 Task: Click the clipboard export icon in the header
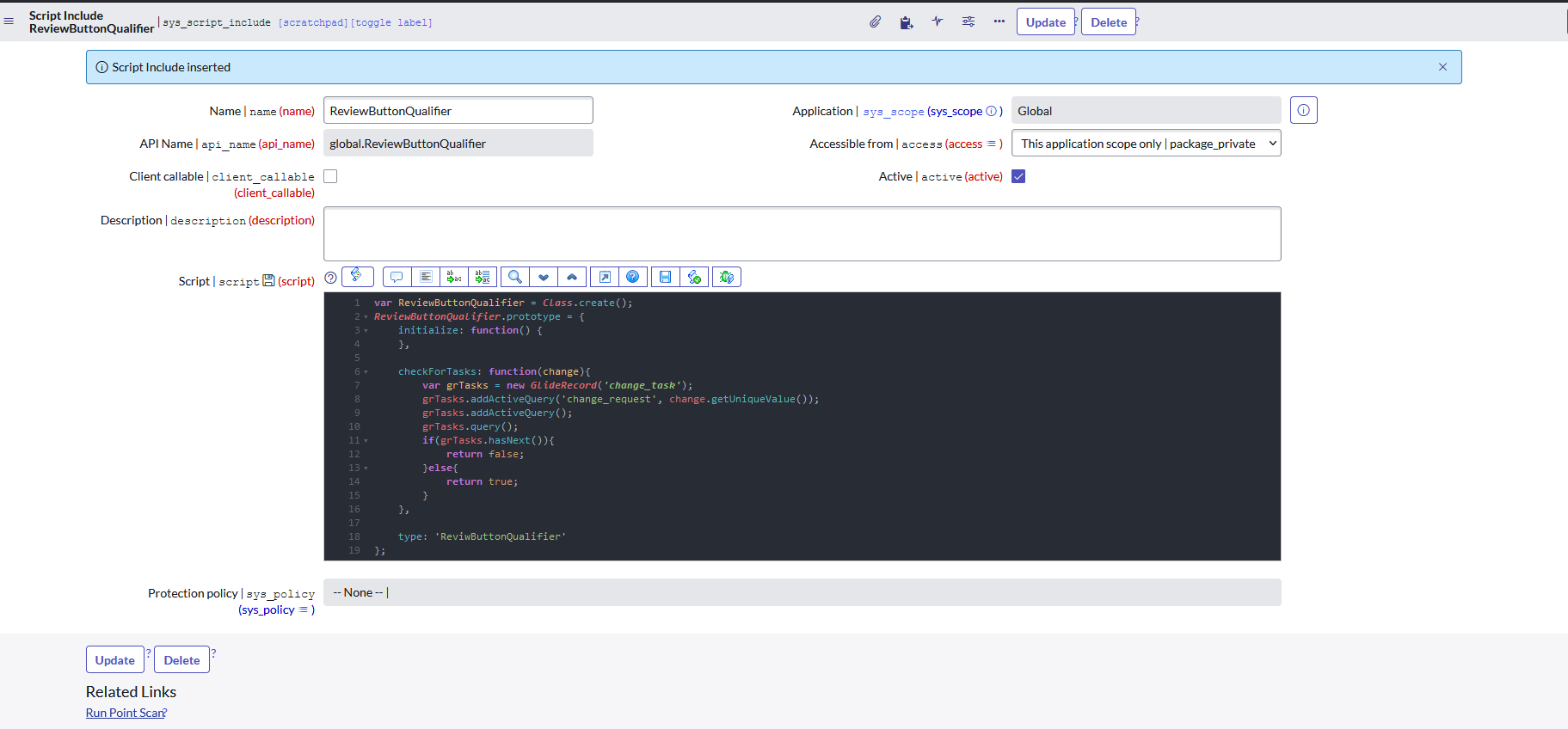pyautogui.click(x=906, y=22)
